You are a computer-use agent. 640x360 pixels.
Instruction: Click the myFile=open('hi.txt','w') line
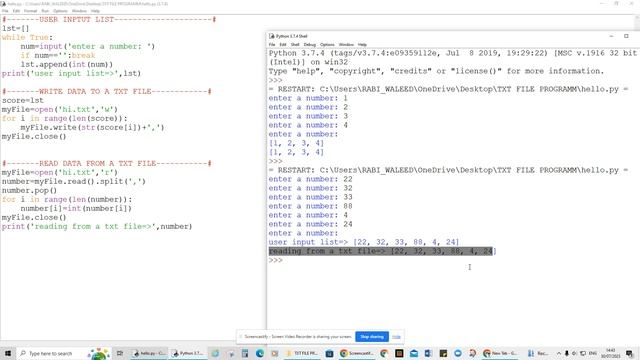coord(60,109)
